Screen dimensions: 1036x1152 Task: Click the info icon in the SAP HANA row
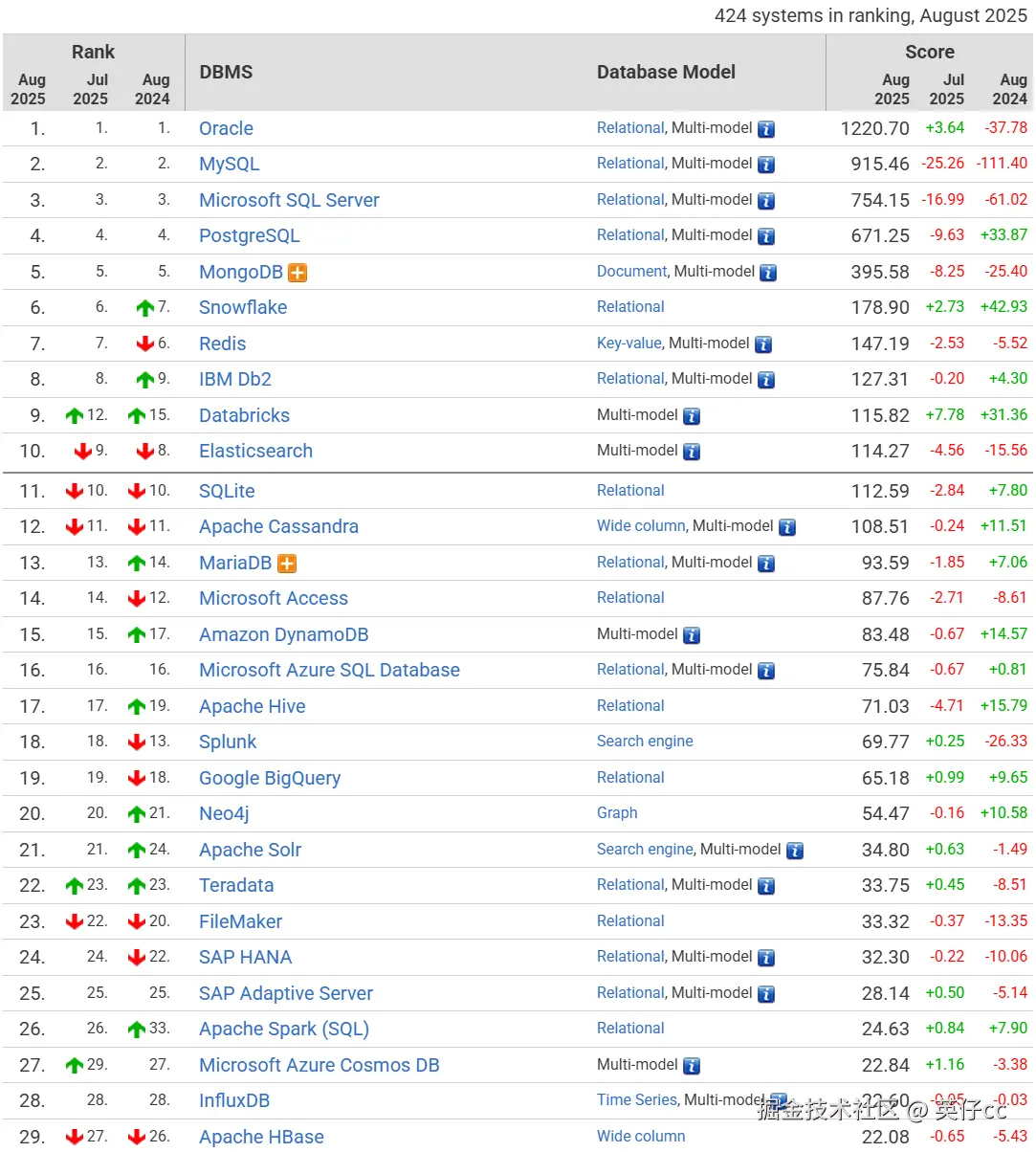pos(766,958)
